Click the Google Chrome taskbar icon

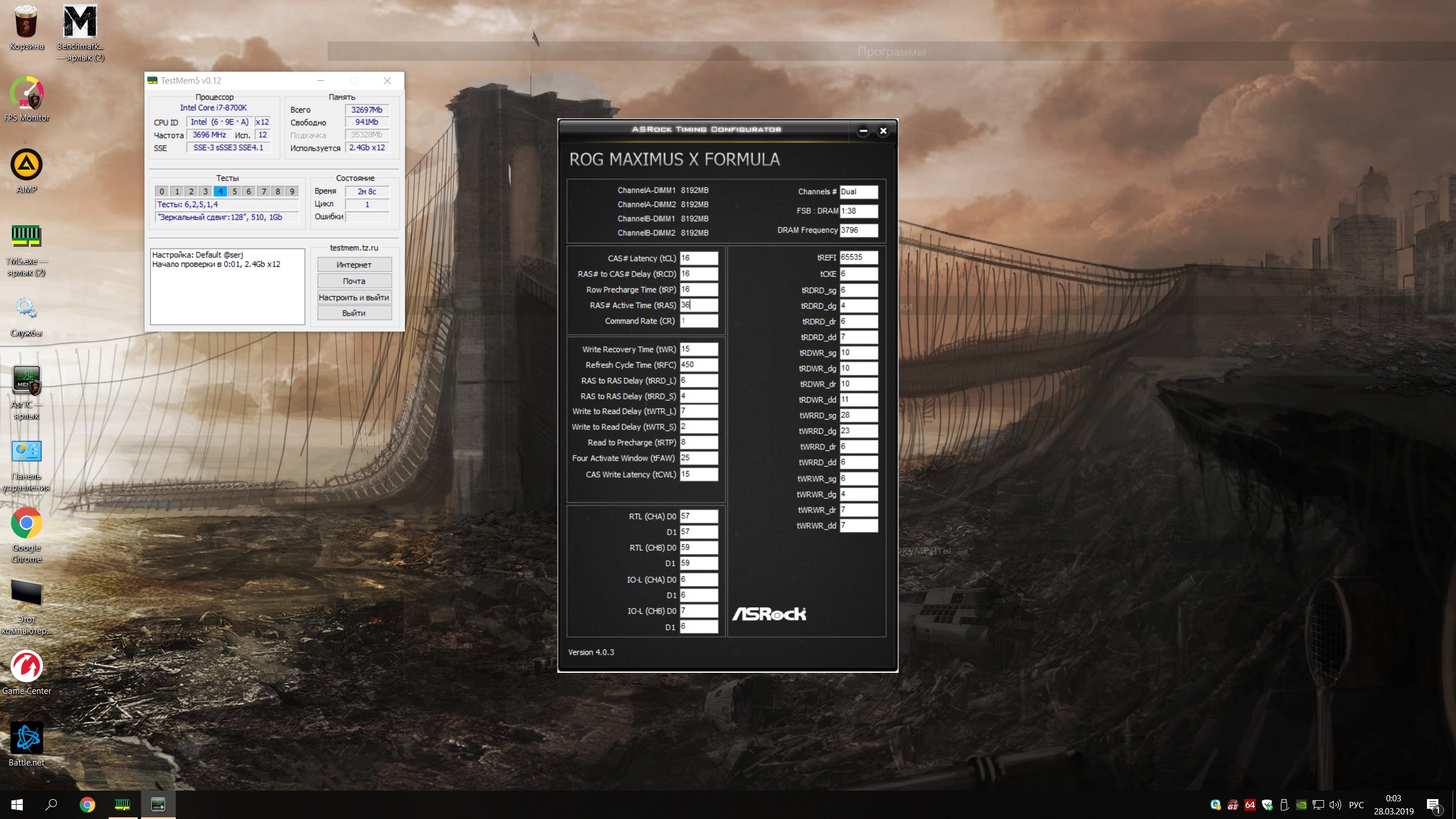pos(87,804)
